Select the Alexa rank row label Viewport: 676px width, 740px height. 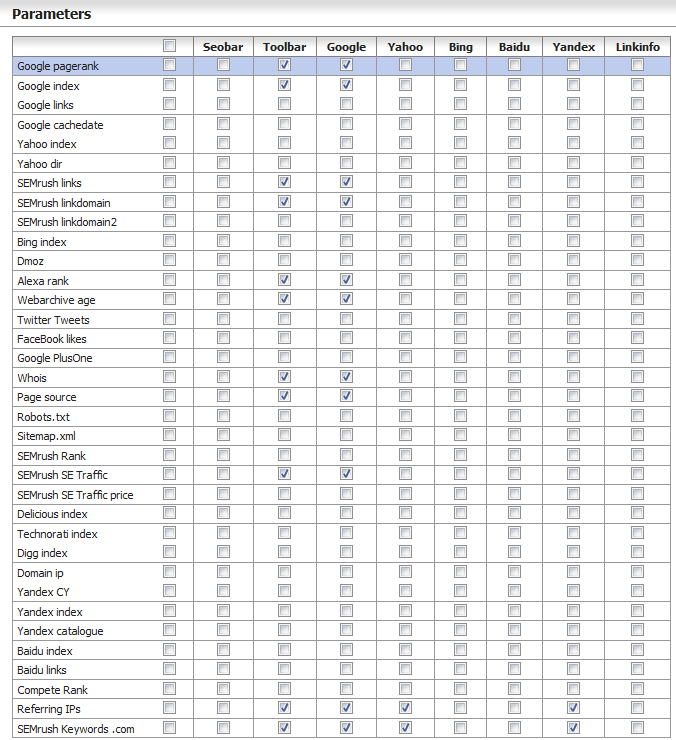click(43, 281)
